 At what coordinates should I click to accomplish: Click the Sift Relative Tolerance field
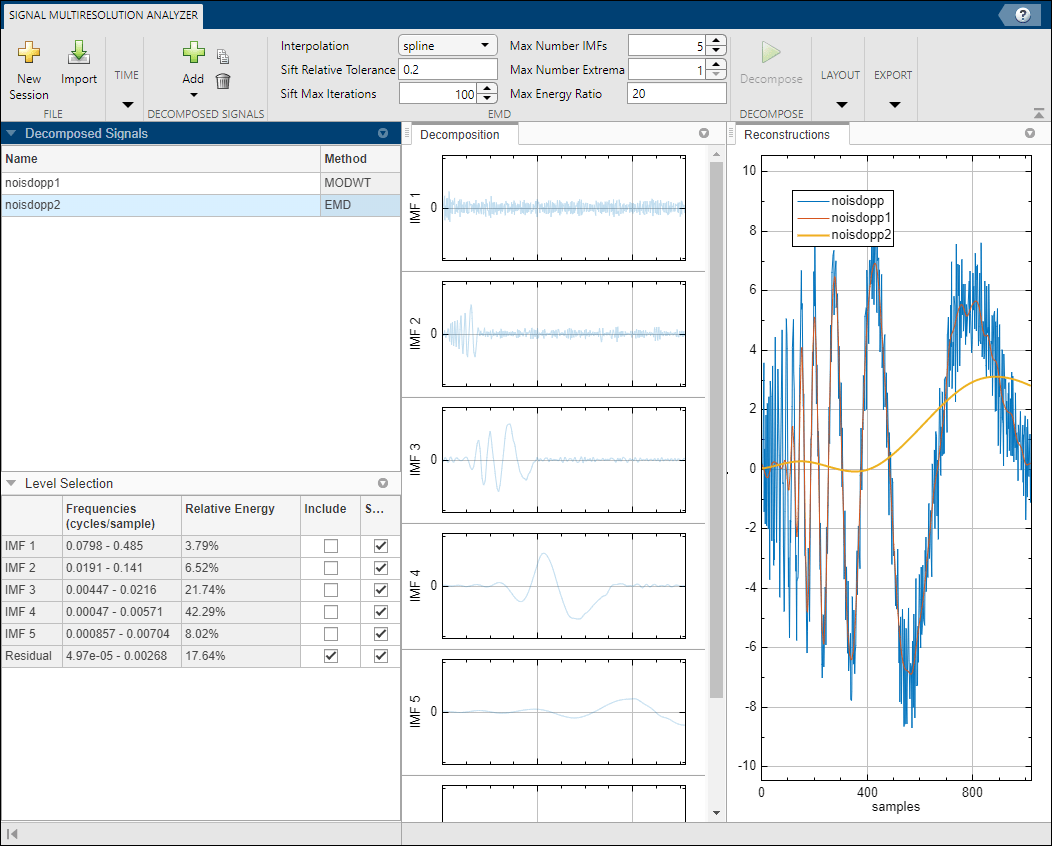click(447, 70)
